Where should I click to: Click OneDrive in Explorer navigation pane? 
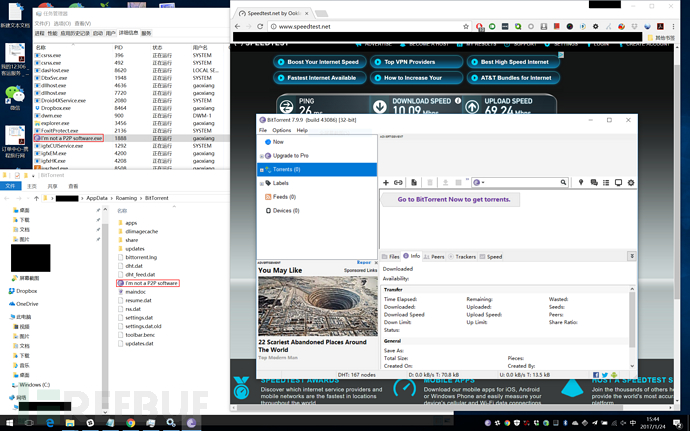click(x=23, y=304)
